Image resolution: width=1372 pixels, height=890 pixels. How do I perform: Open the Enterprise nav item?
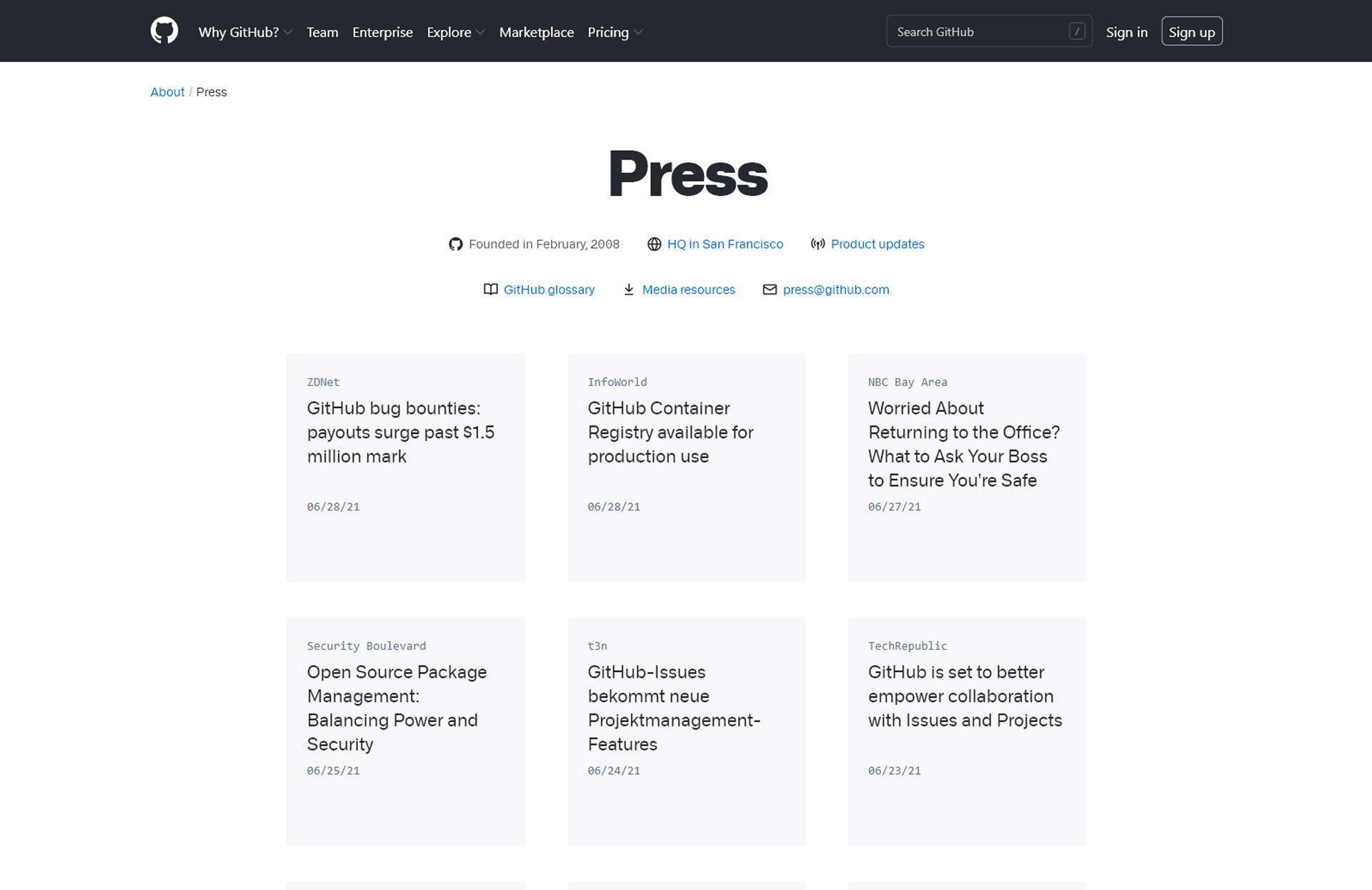[x=382, y=32]
